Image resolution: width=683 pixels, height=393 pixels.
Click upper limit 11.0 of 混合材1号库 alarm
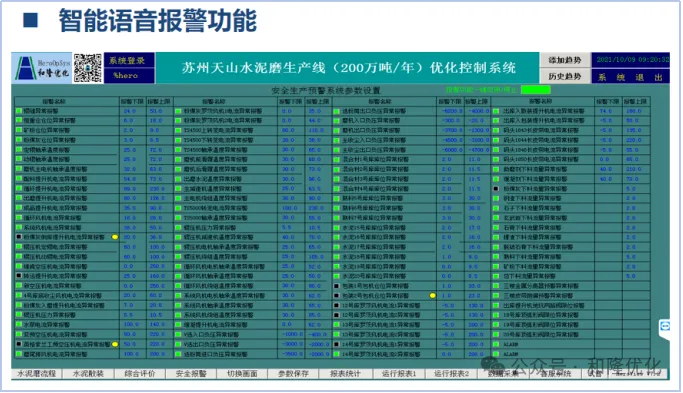pos(474,159)
